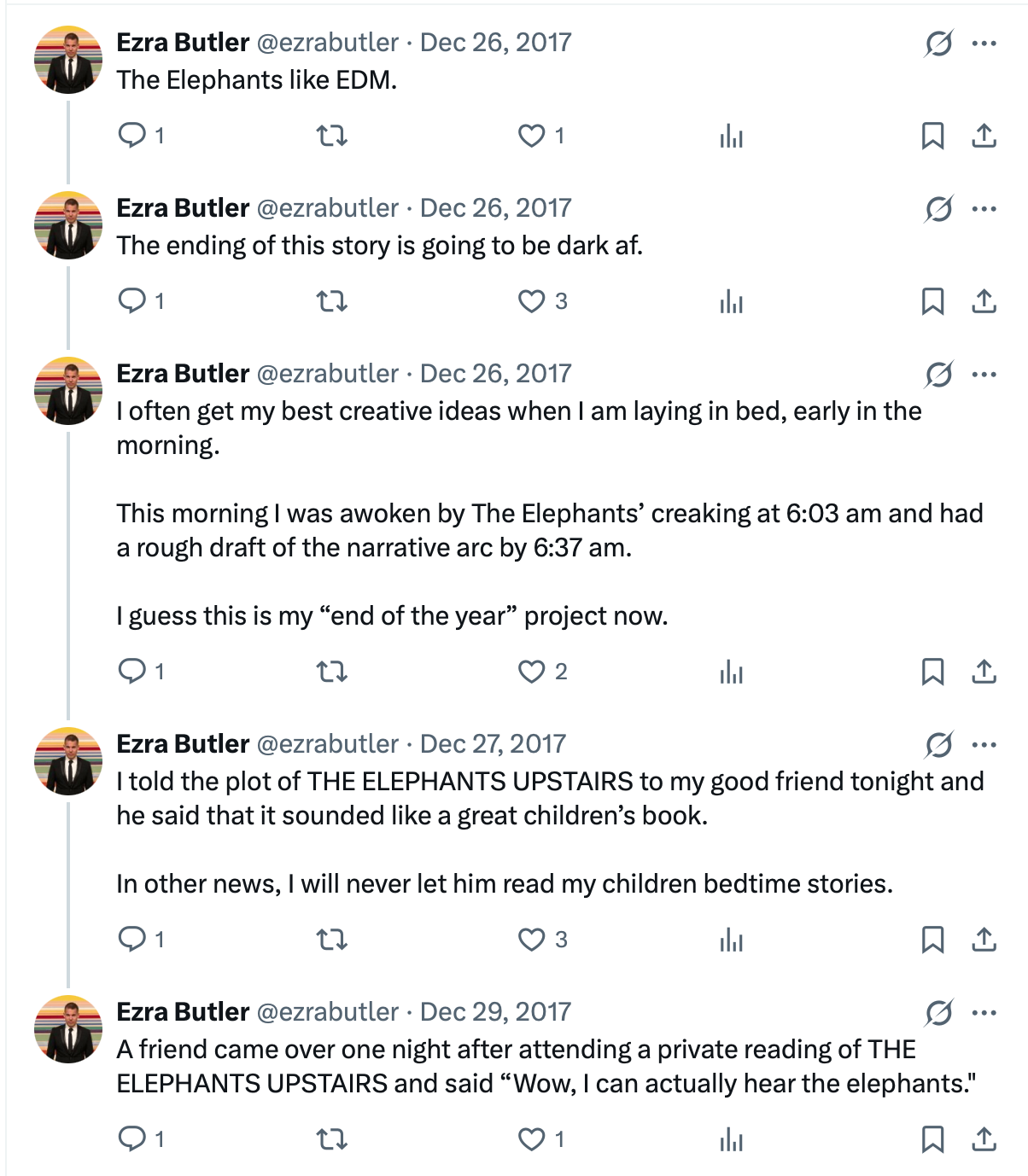
Task: Share the 'end of the year project' tweet
Action: coord(984,672)
